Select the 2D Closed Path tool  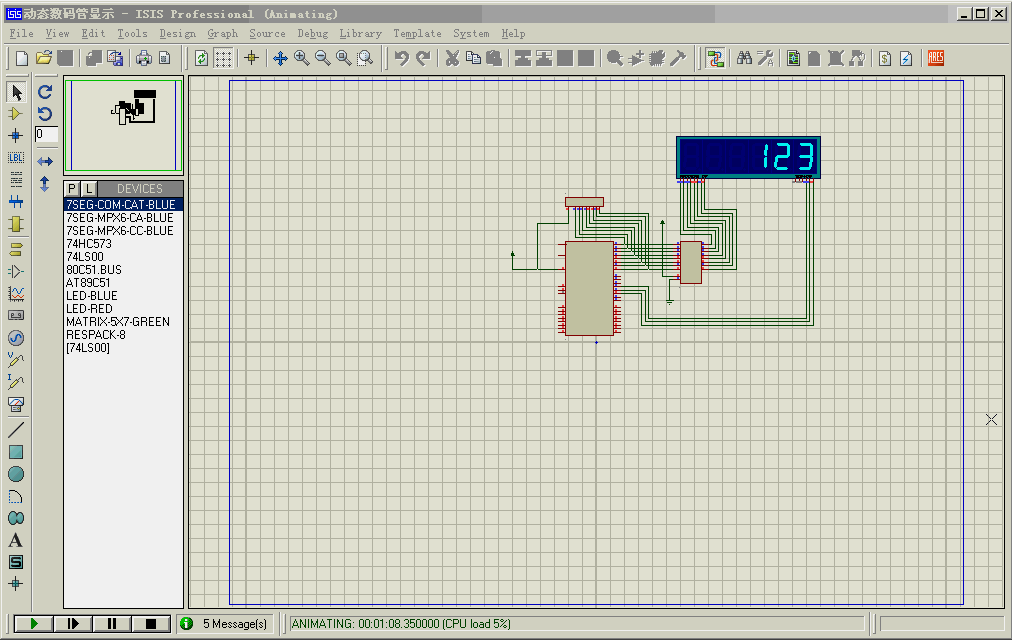point(16,518)
